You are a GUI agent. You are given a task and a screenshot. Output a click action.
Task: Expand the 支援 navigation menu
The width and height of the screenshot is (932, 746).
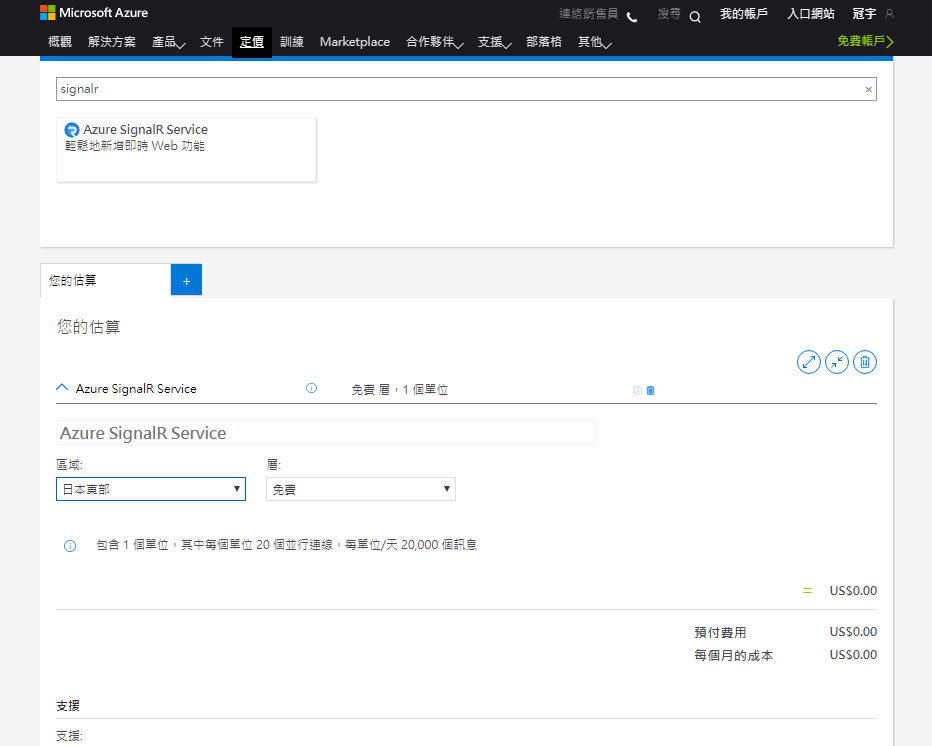[495, 42]
